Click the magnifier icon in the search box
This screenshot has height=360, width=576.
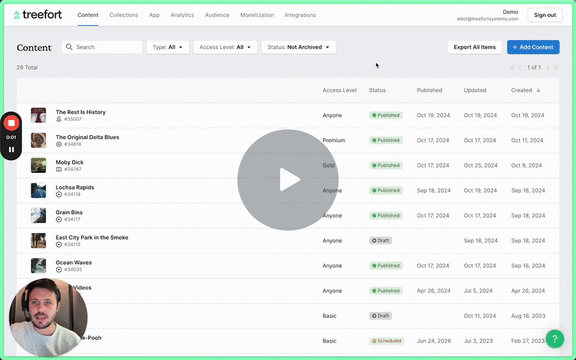[69, 47]
